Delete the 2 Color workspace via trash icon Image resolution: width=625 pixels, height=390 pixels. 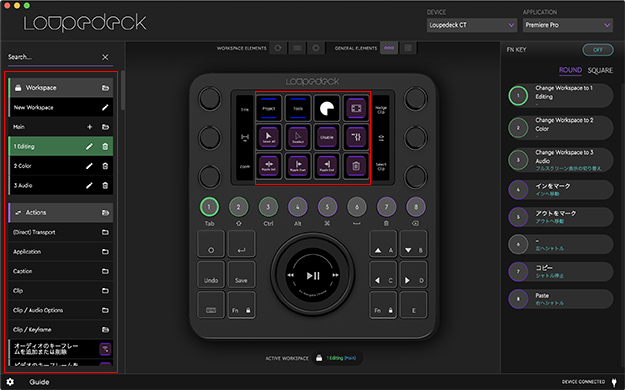pyautogui.click(x=105, y=166)
